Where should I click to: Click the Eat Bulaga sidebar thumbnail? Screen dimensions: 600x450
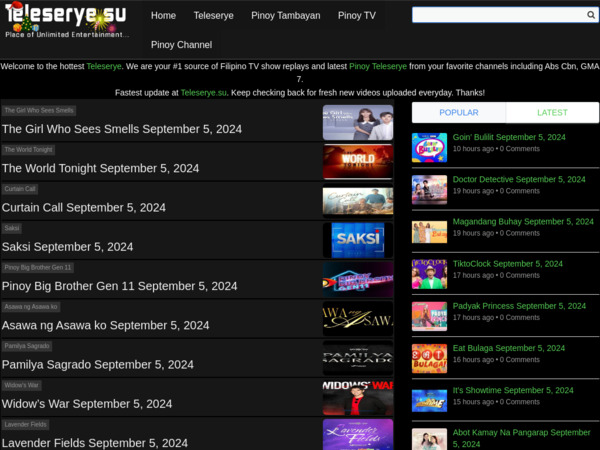click(429, 359)
